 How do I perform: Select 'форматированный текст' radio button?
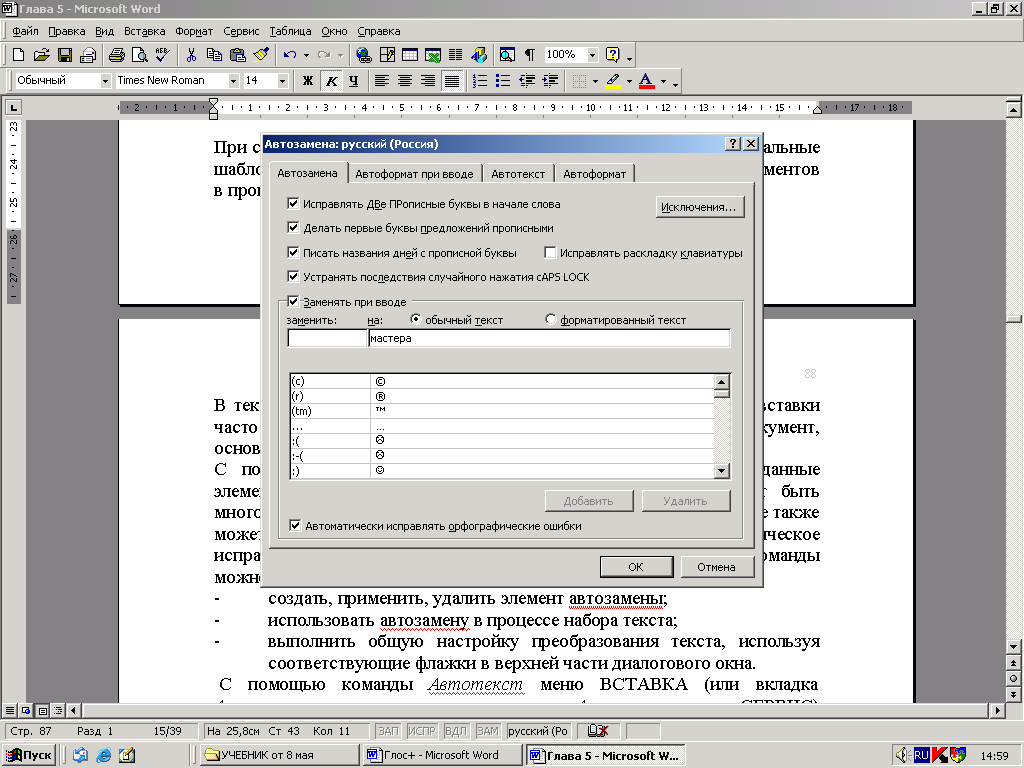click(550, 319)
